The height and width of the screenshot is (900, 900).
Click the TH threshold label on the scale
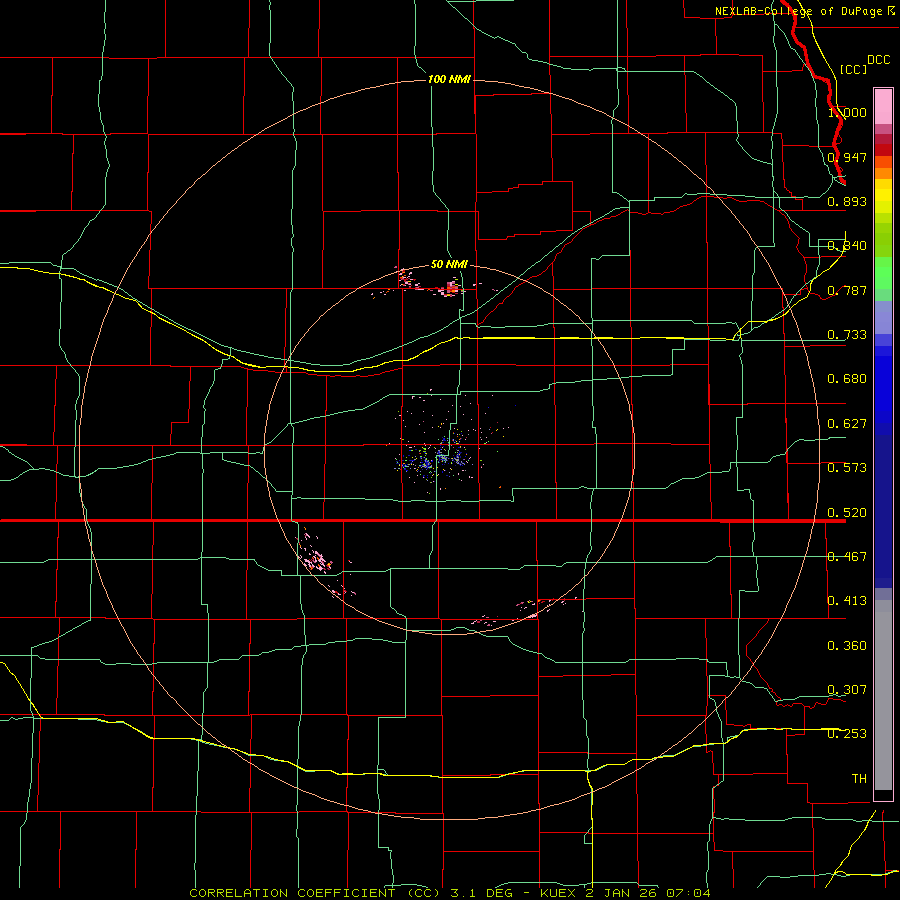point(859,779)
